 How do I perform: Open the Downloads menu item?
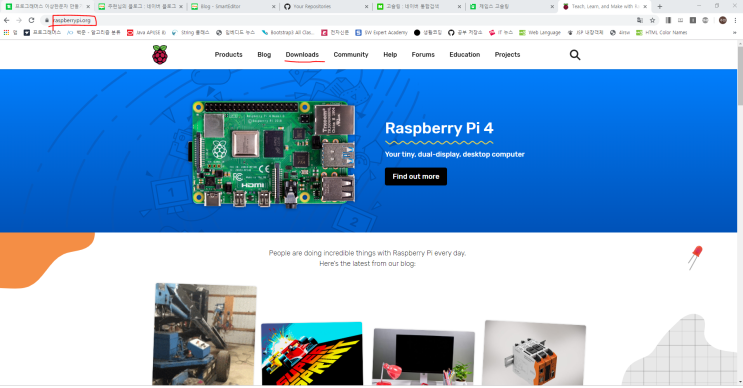(302, 54)
